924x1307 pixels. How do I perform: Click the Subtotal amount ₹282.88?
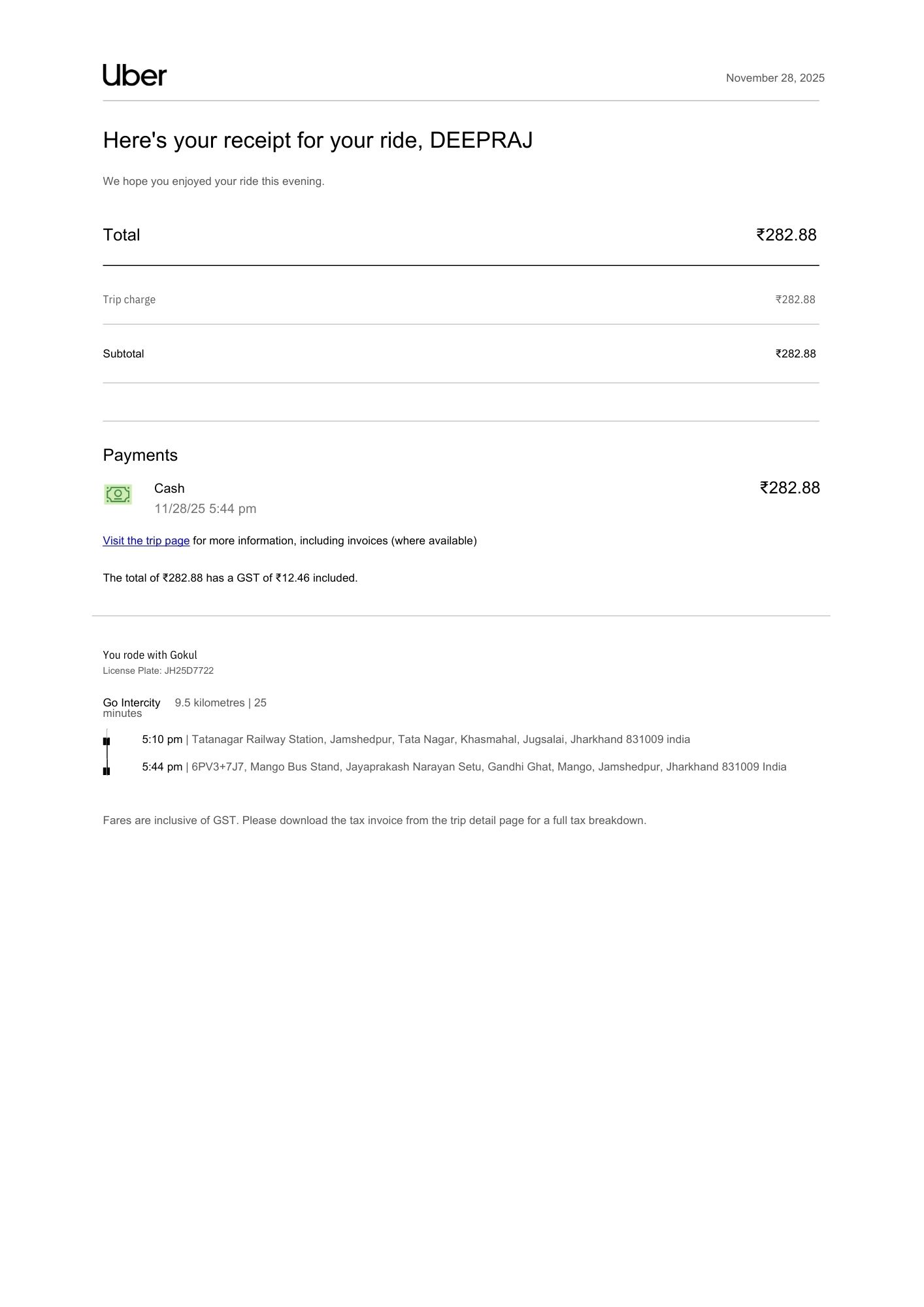tap(795, 354)
